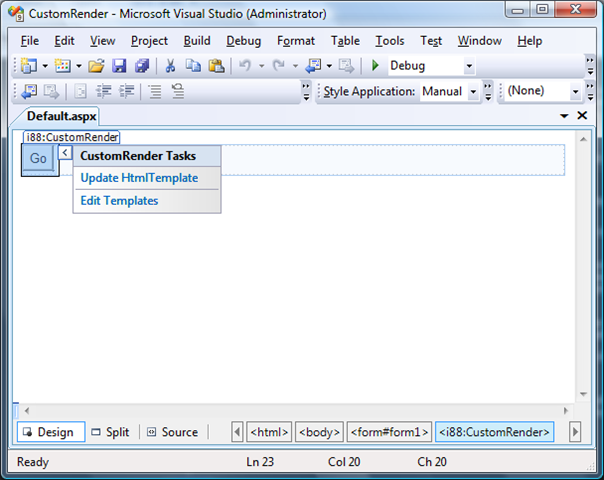Collapse the CustomRender smart tag arrow
Image resolution: width=604 pixels, height=480 pixels.
(65, 153)
